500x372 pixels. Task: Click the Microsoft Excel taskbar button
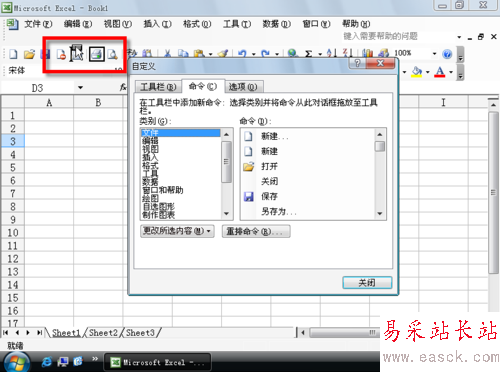[158, 362]
